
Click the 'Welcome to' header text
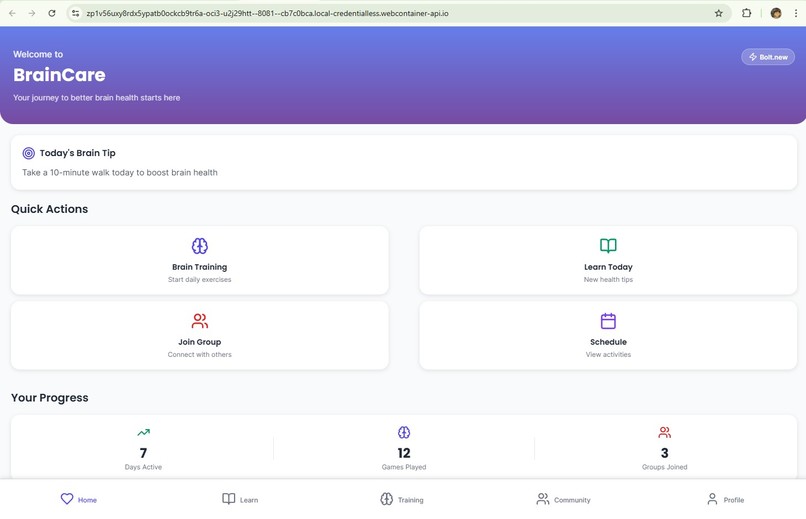38,54
